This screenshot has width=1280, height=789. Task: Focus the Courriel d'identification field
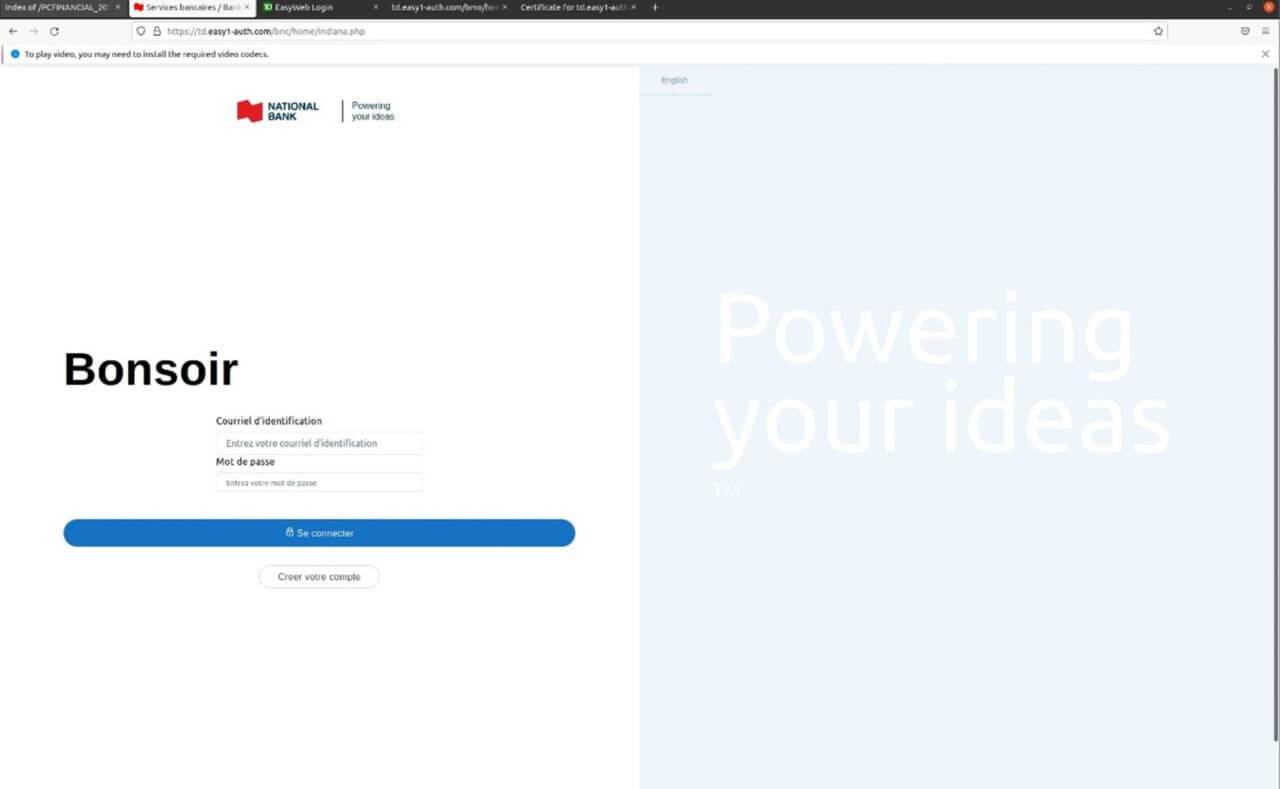[319, 443]
